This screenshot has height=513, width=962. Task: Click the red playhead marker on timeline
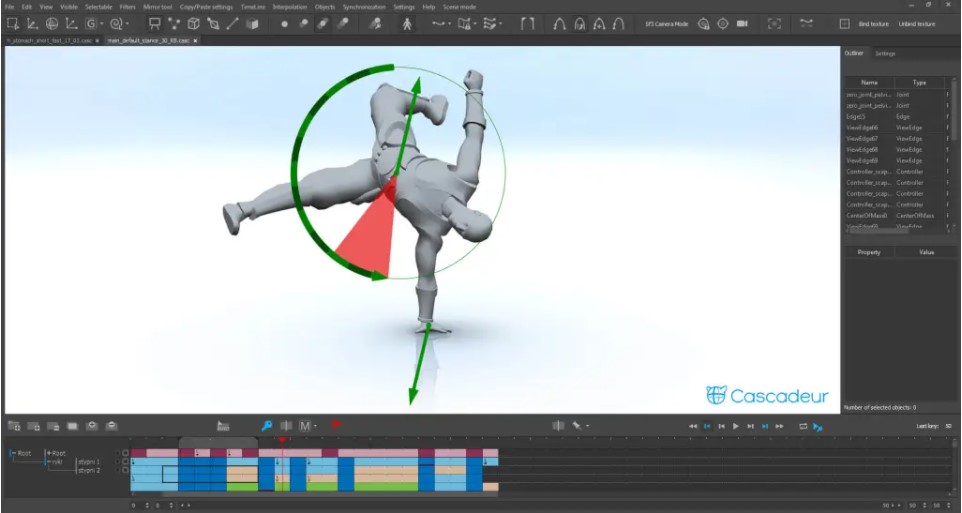pyautogui.click(x=281, y=440)
